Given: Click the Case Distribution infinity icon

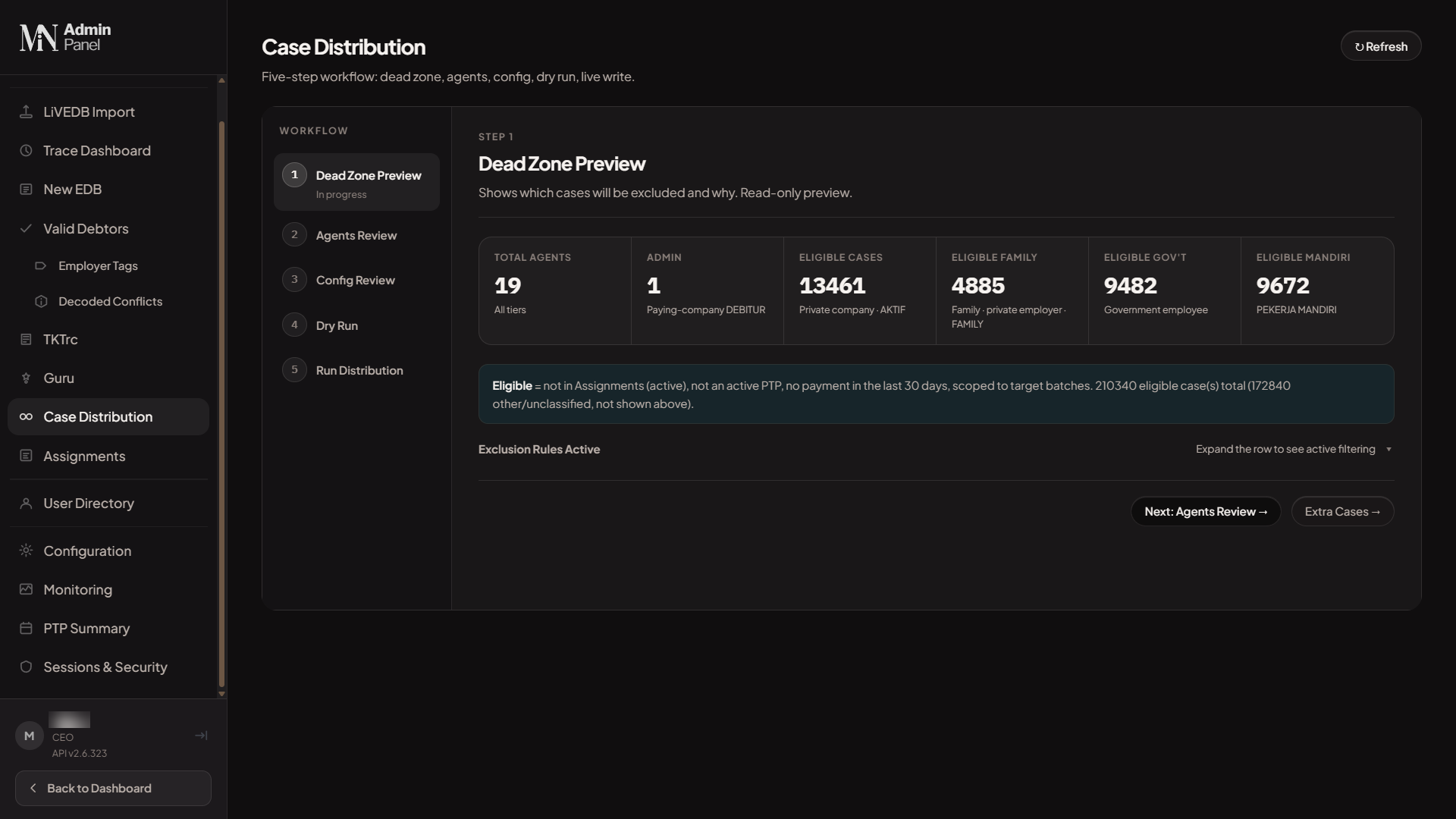Looking at the screenshot, I should (26, 416).
